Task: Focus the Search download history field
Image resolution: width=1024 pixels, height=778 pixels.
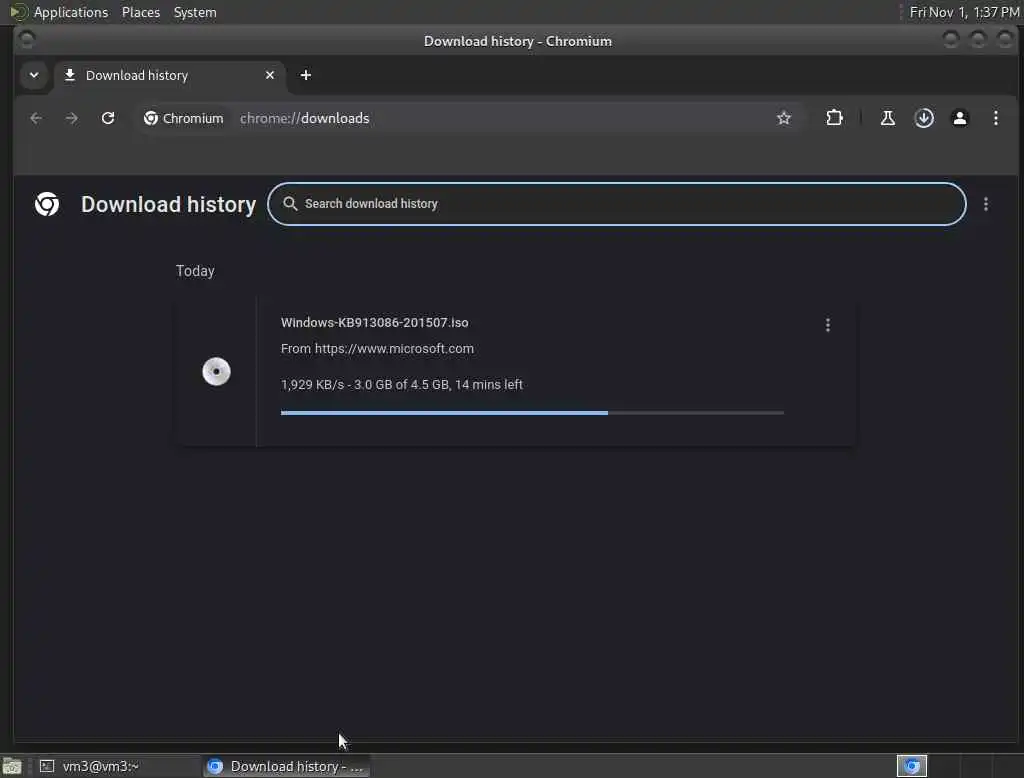Action: pos(616,204)
